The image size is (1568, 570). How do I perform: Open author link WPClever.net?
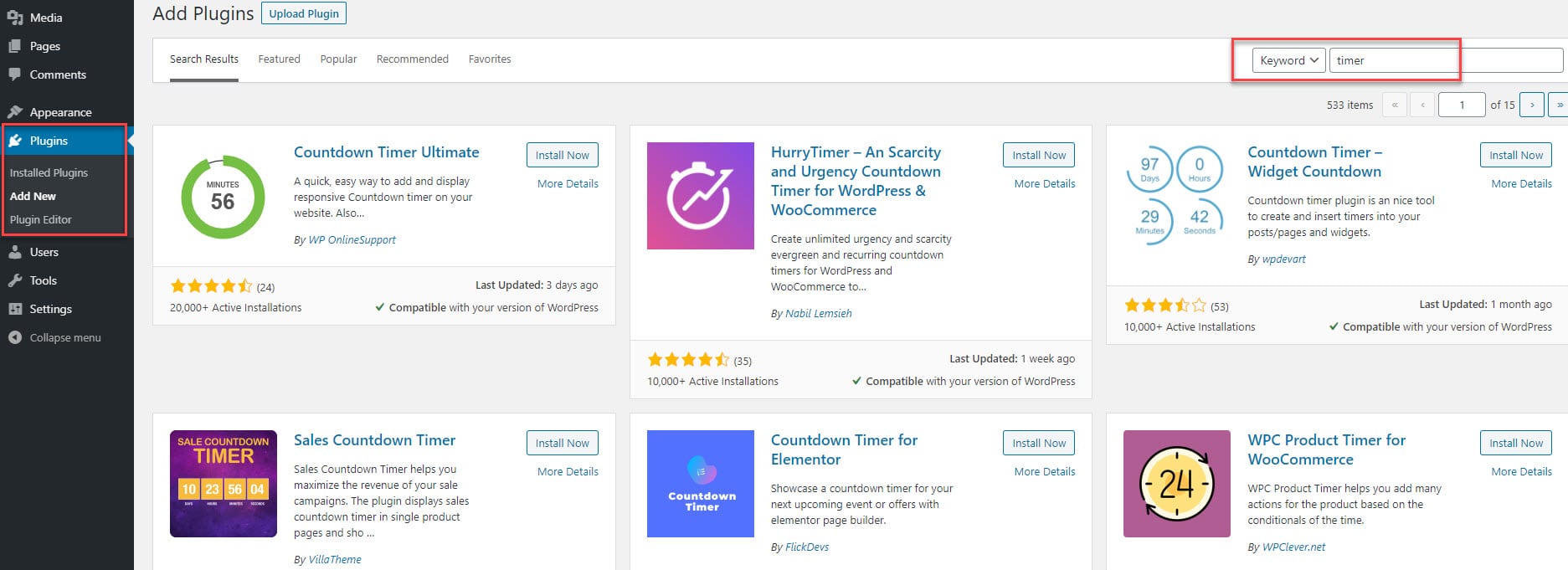click(1294, 547)
